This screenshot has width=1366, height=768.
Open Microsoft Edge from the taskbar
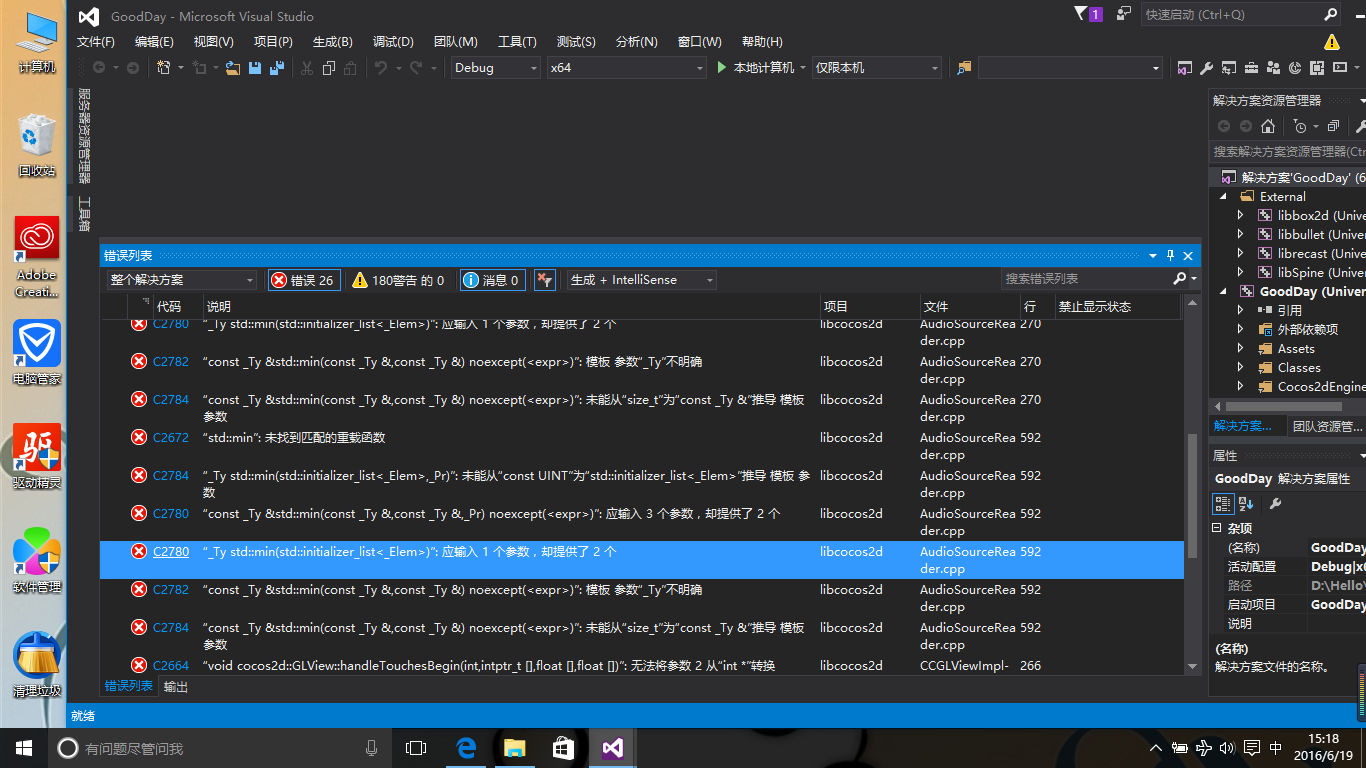pos(466,747)
